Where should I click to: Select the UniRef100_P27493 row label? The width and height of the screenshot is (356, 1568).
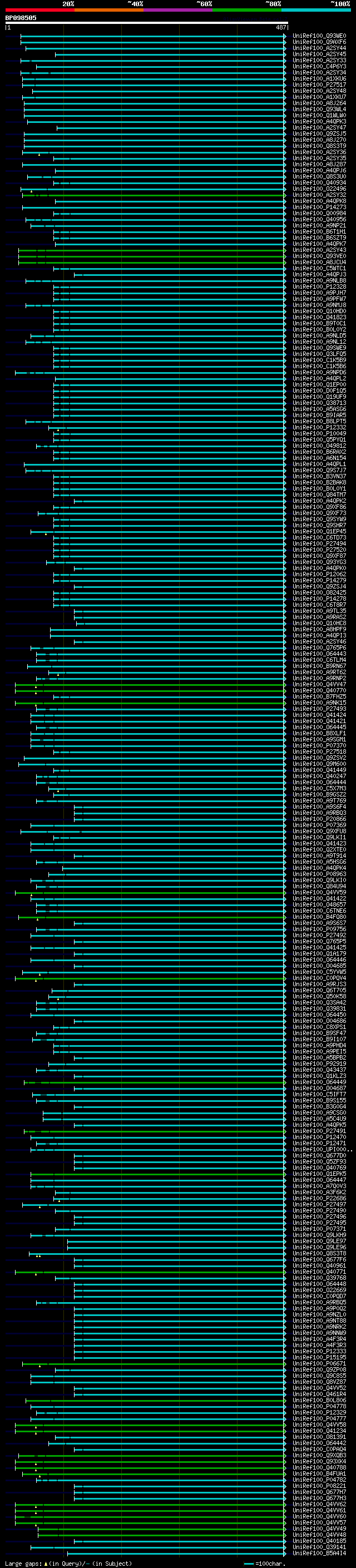[319, 709]
